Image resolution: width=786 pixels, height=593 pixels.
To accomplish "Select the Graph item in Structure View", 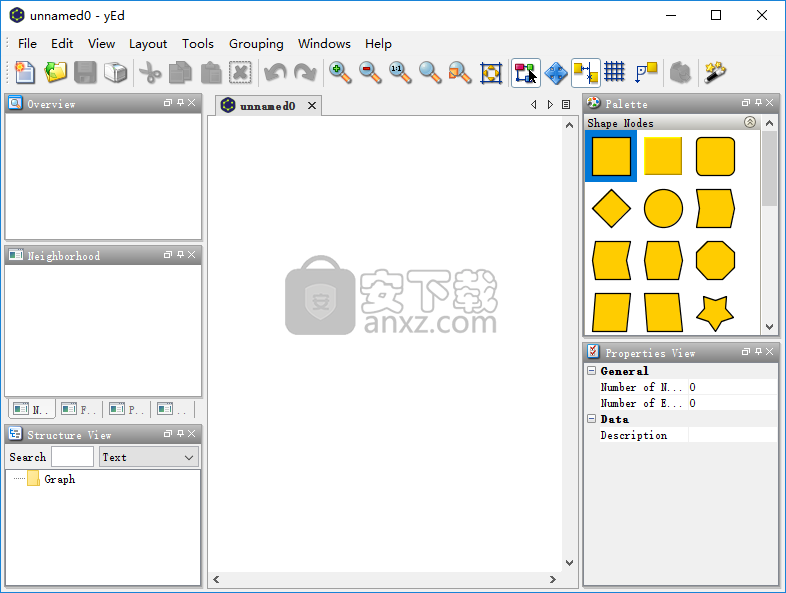I will [x=59, y=479].
